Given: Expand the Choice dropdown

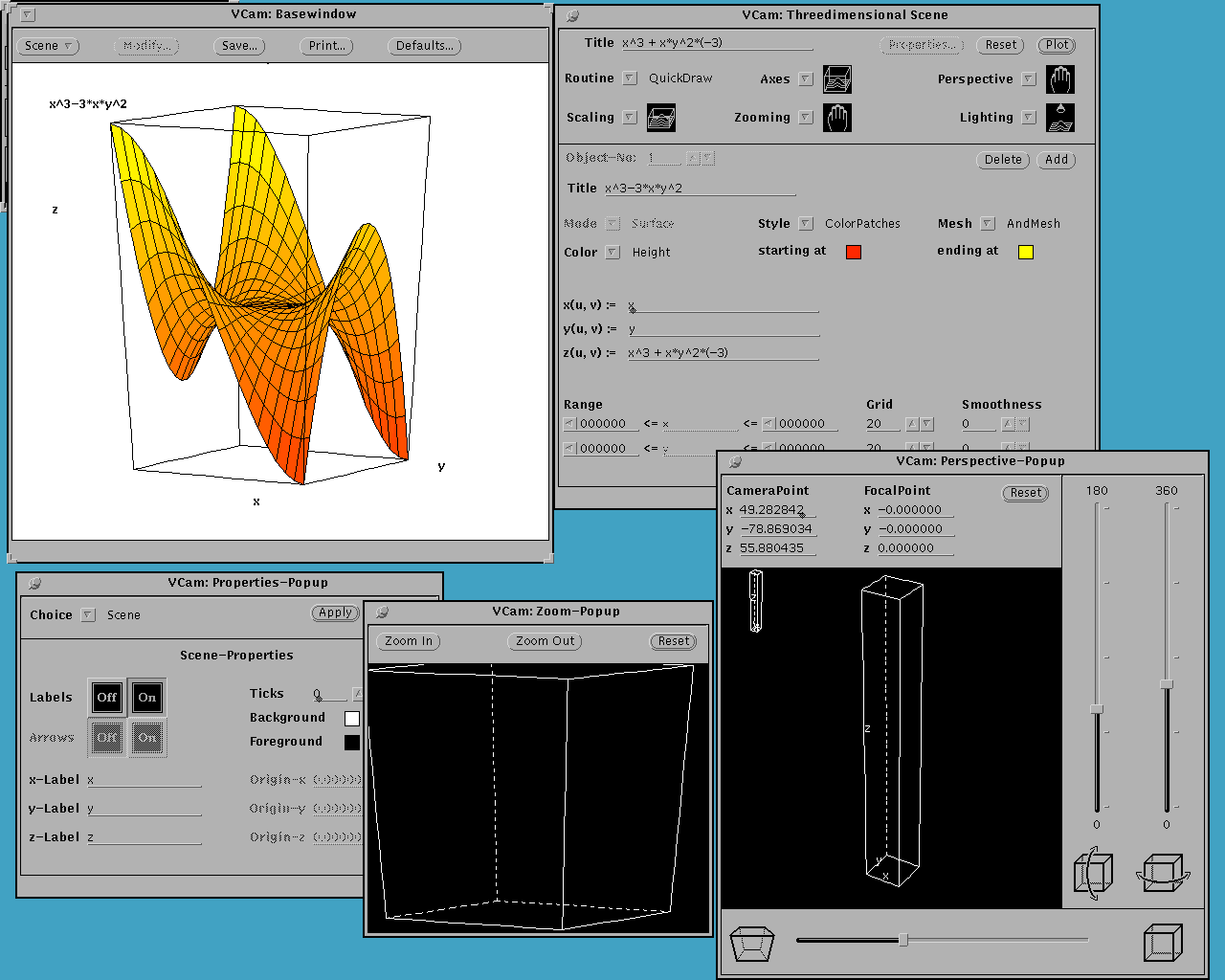Looking at the screenshot, I should pyautogui.click(x=88, y=615).
